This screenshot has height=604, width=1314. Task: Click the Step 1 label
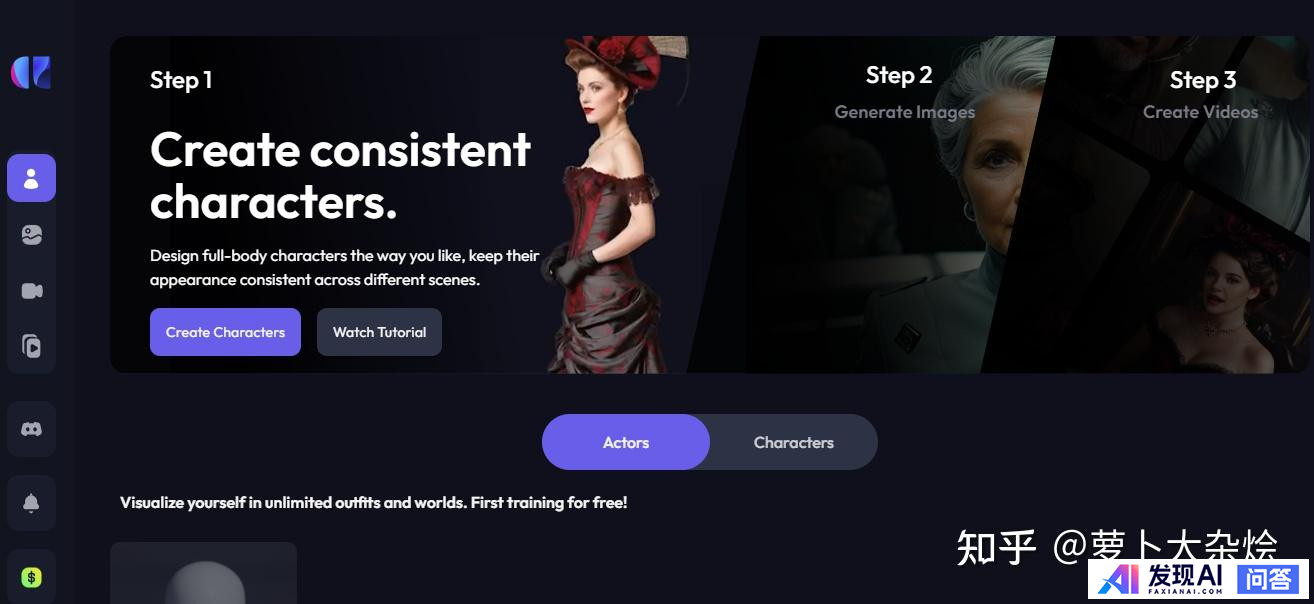click(x=181, y=80)
